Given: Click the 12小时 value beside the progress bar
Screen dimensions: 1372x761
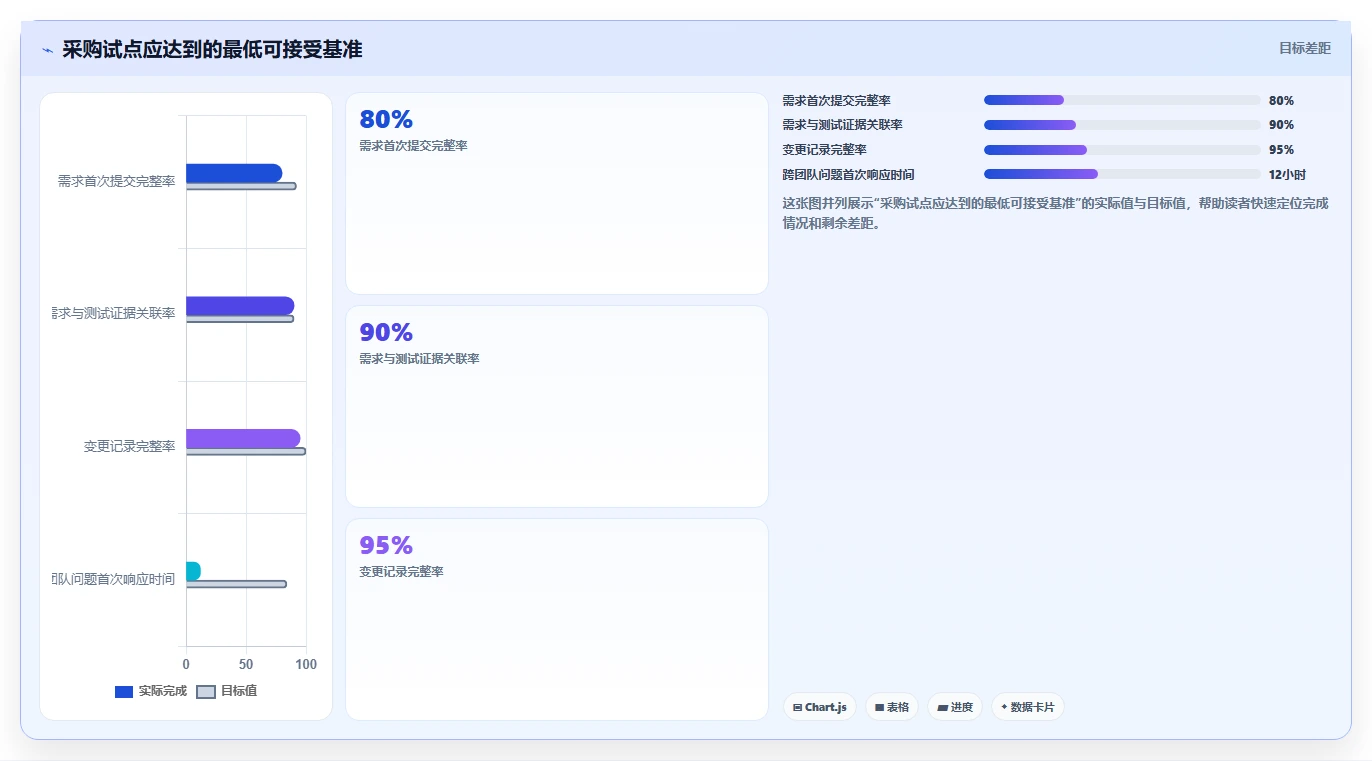Looking at the screenshot, I should coord(1287,175).
